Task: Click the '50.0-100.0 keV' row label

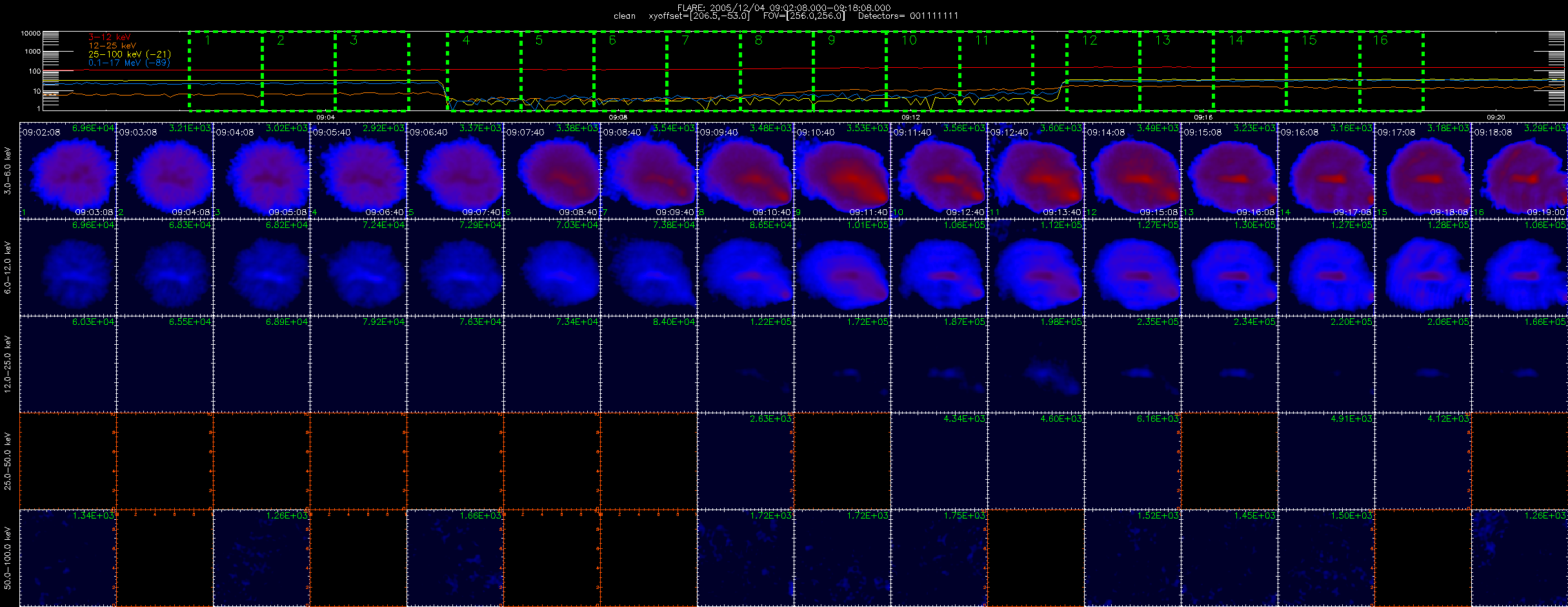Action: pyautogui.click(x=8, y=559)
